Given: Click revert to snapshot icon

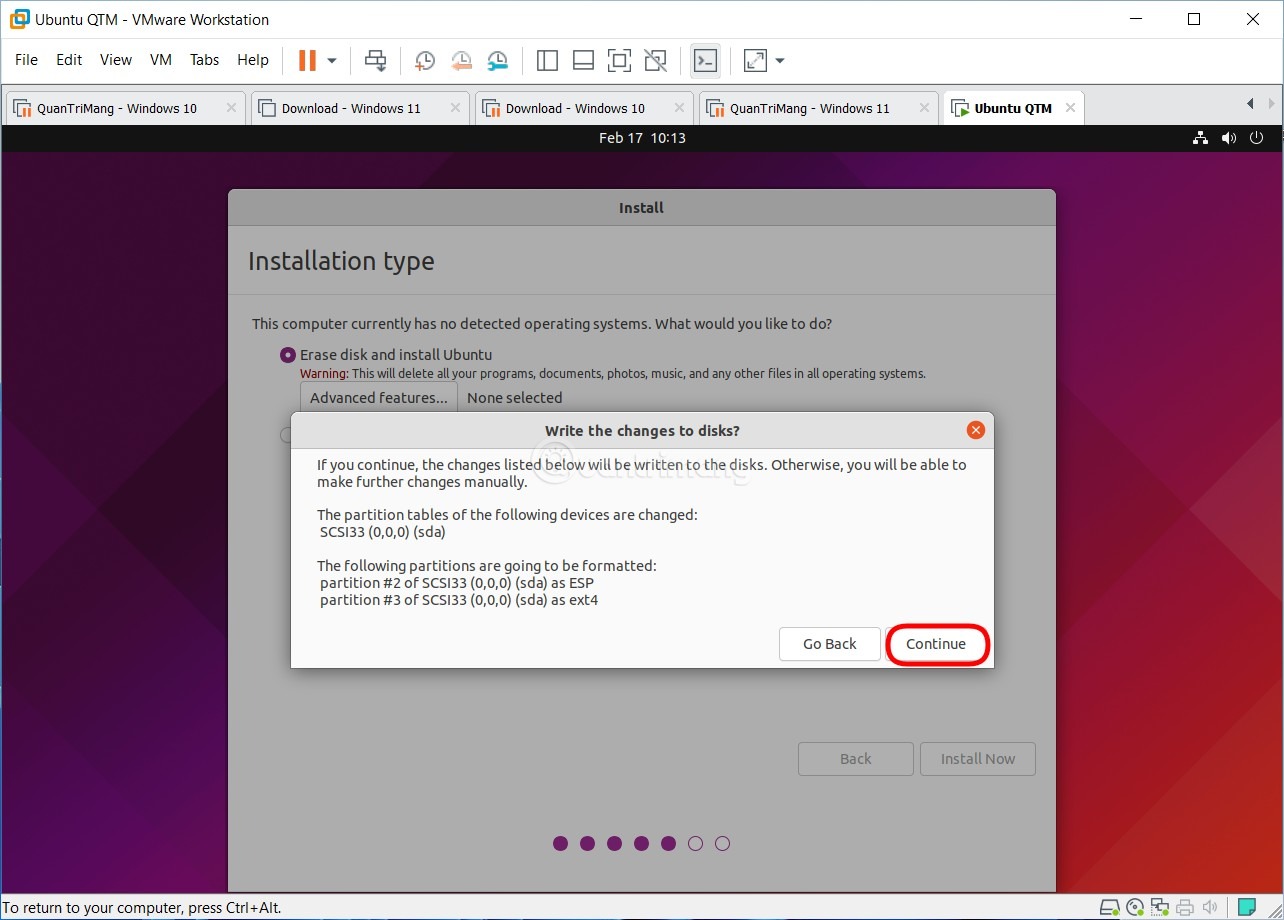Looking at the screenshot, I should click(x=461, y=61).
